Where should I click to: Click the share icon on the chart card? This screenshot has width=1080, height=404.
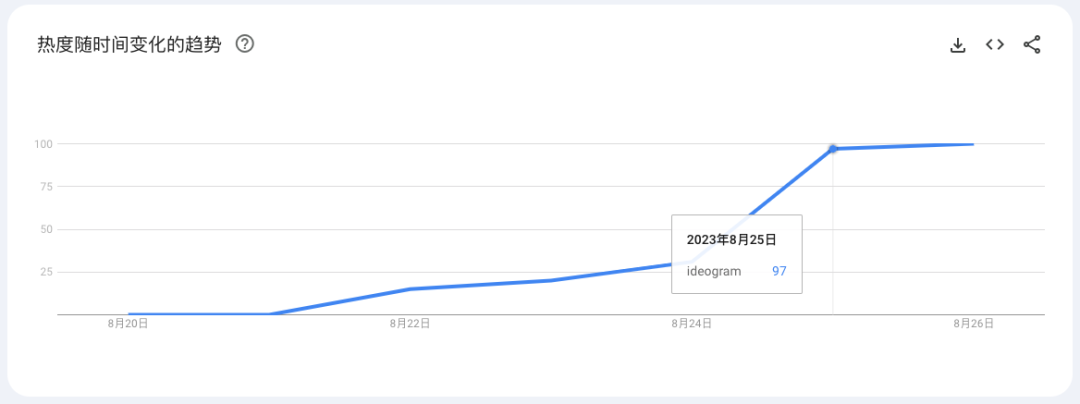[x=1032, y=45]
